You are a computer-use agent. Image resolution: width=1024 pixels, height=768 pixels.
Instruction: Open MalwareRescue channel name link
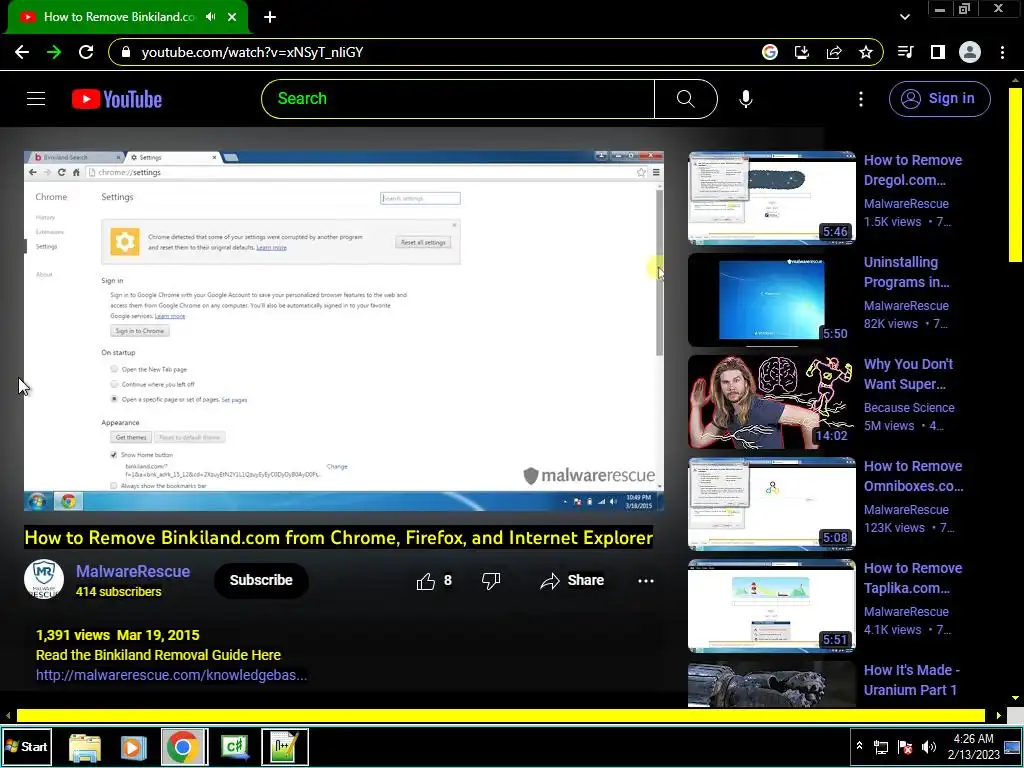(x=133, y=571)
